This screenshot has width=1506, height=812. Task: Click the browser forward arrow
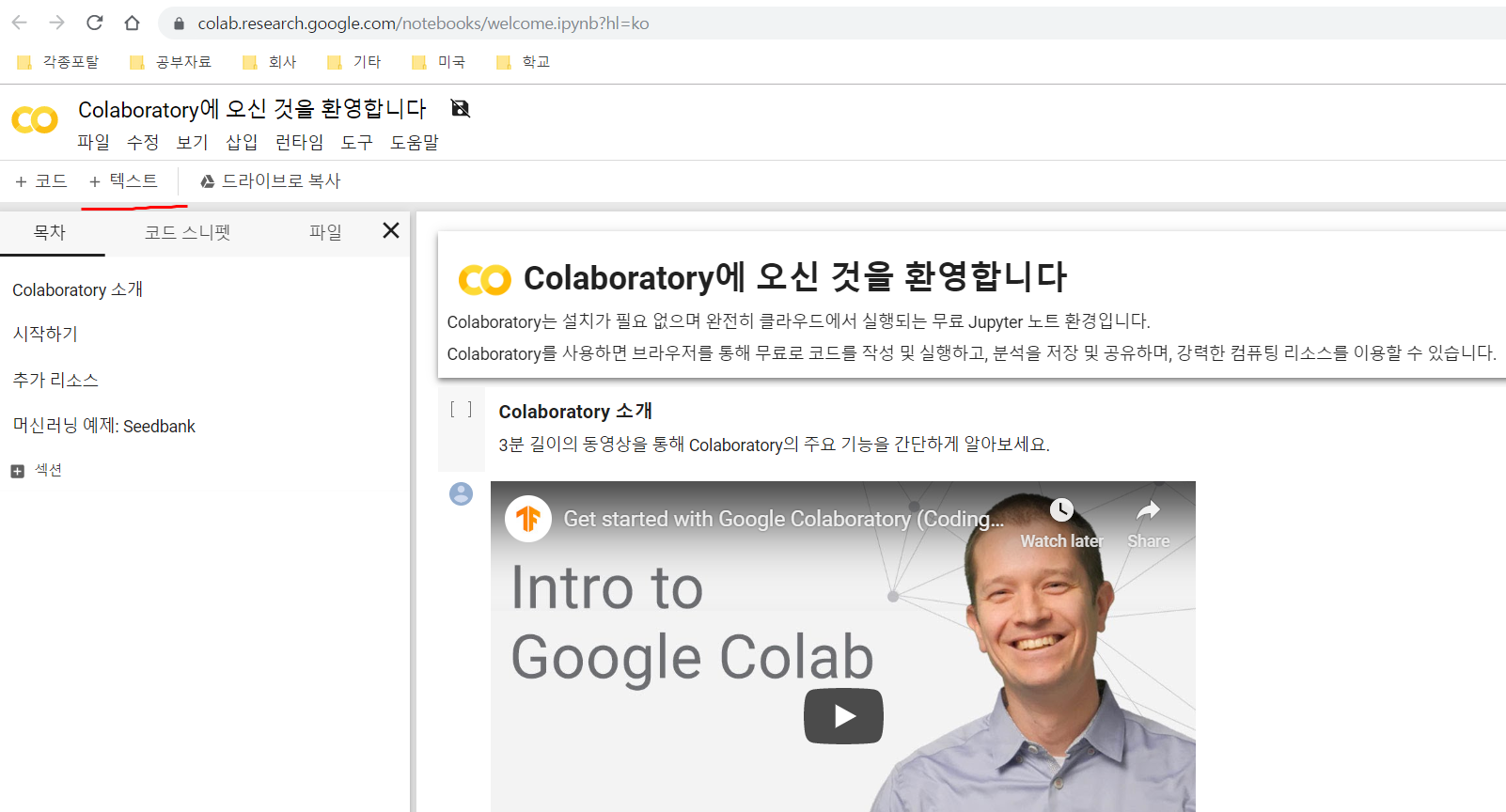pos(57,23)
